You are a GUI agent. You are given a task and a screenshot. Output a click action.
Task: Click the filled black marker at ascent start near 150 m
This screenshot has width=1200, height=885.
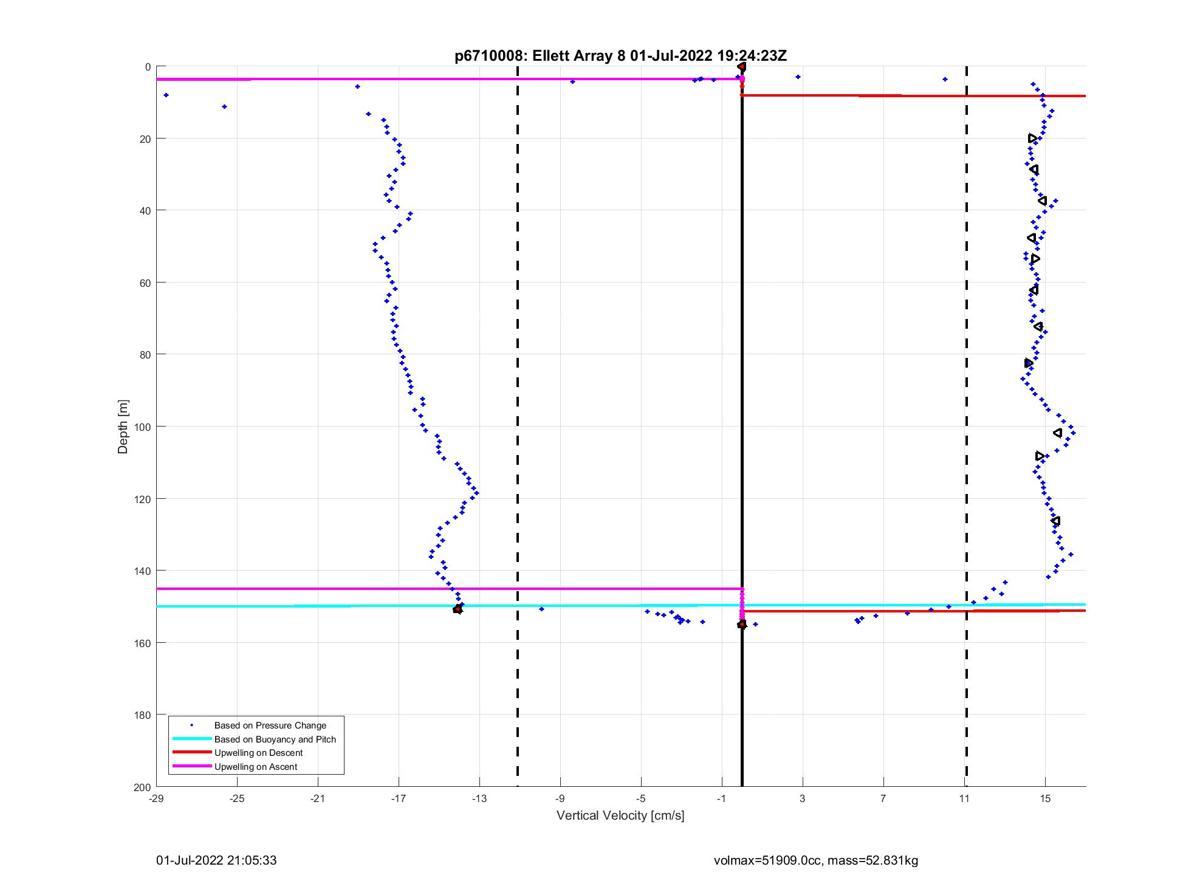457,609
